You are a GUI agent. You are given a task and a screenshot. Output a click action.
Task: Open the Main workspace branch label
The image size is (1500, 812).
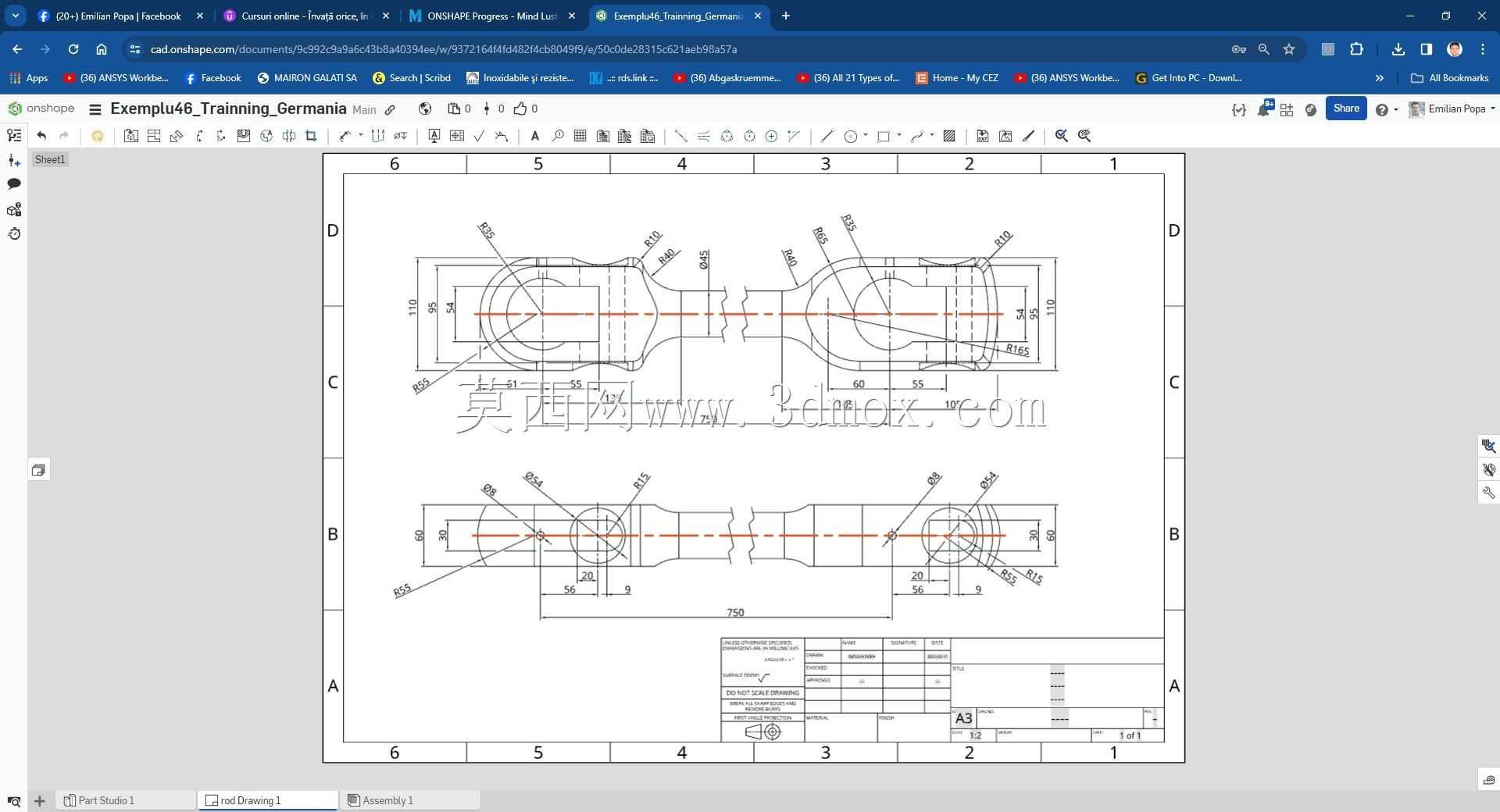pos(364,110)
